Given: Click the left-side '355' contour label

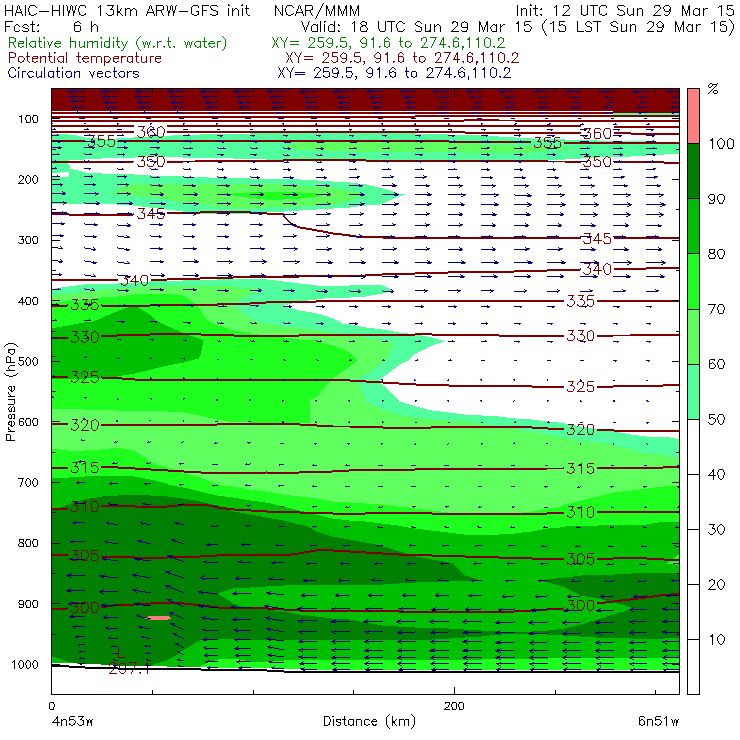Looking at the screenshot, I should [x=101, y=141].
